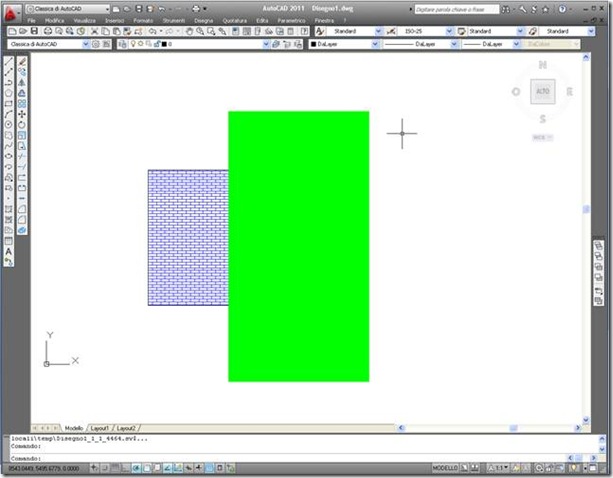Open the AutoCAD application menu button
This screenshot has height=478, width=613.
pos(11,13)
